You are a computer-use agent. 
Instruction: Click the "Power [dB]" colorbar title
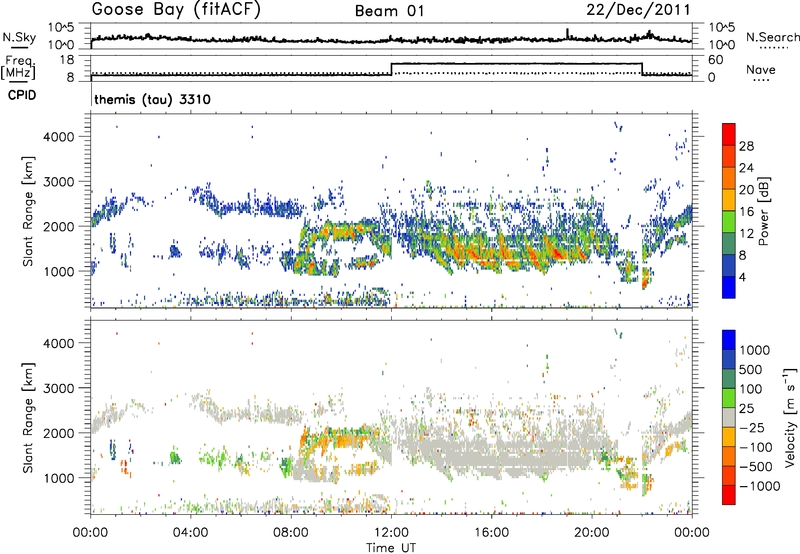click(x=763, y=211)
